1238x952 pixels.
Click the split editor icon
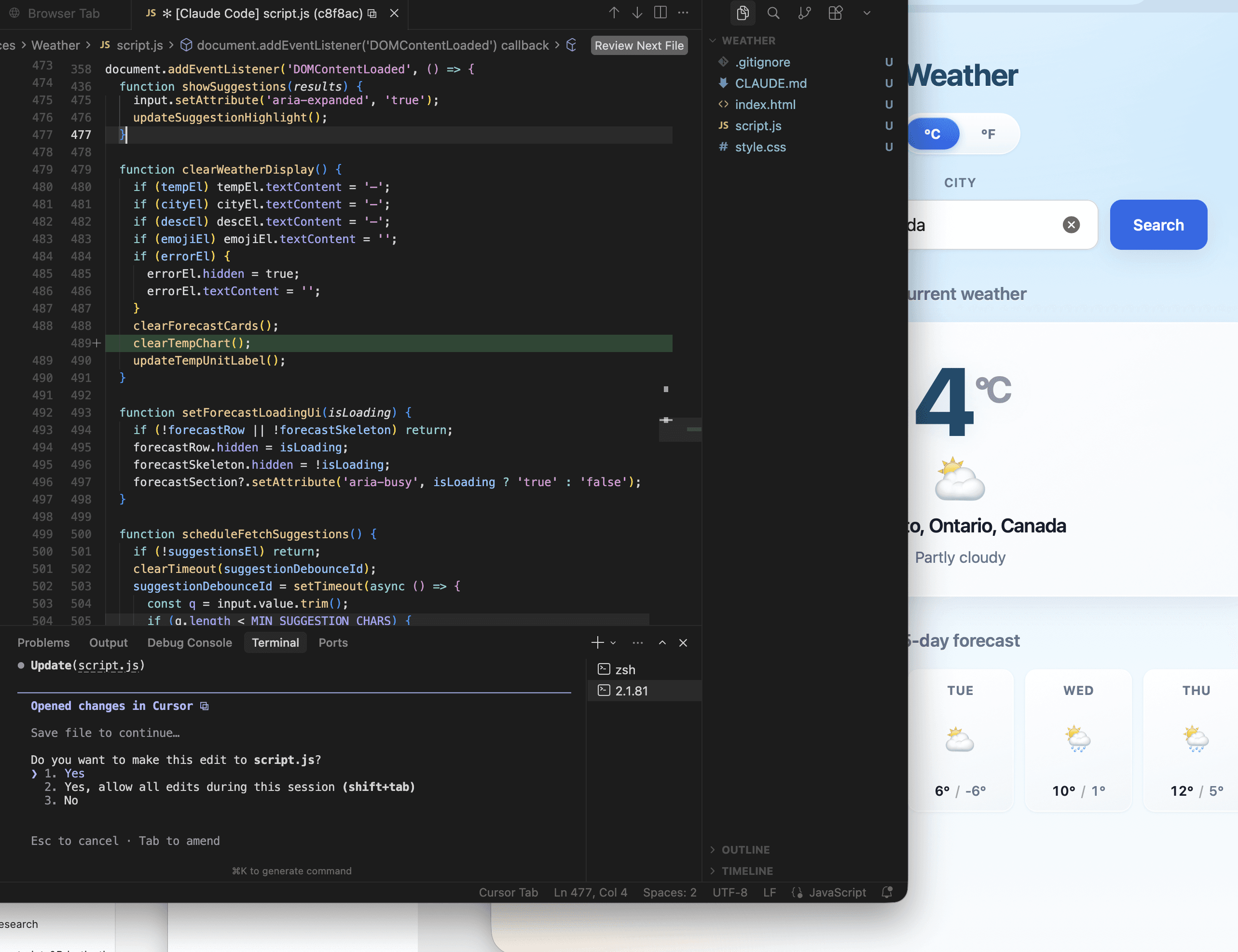(x=660, y=13)
